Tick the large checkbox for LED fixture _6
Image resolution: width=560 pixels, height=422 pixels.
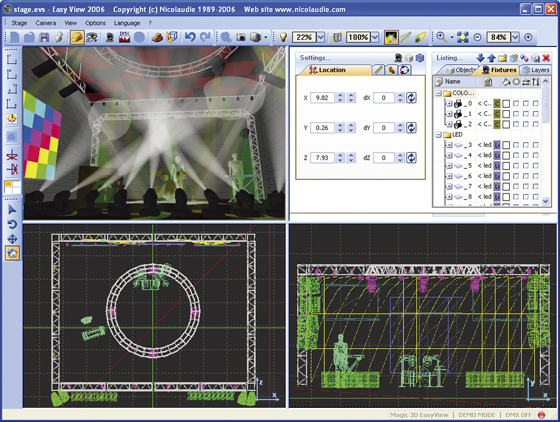click(506, 176)
